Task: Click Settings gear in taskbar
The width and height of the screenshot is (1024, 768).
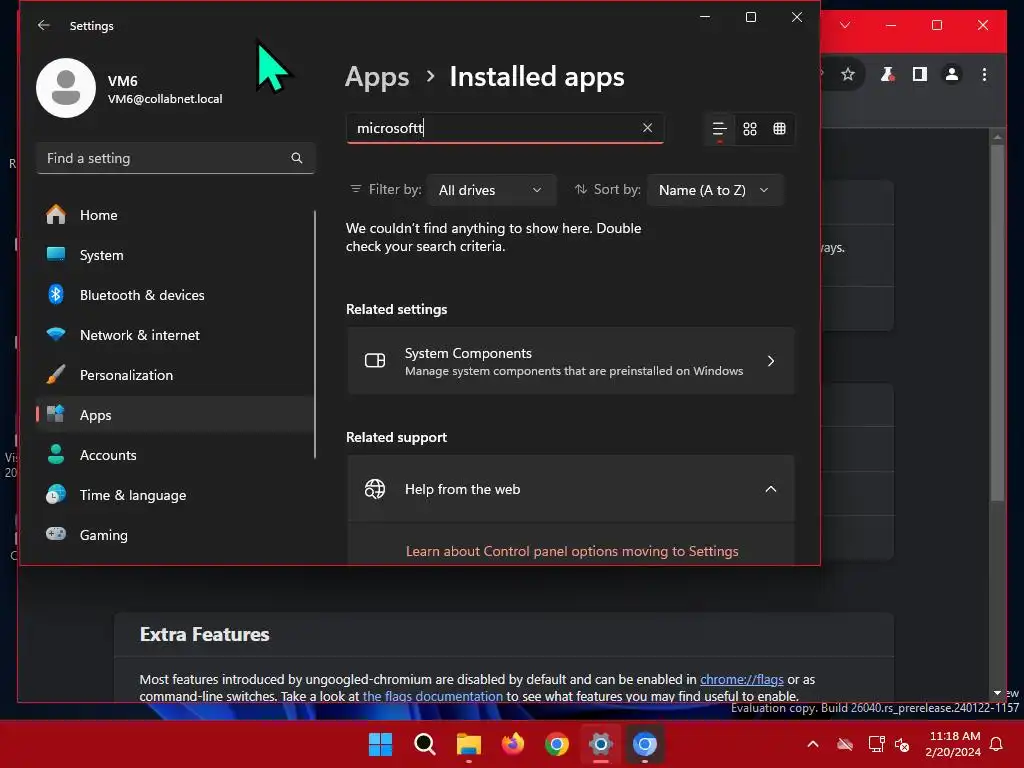Action: click(600, 744)
